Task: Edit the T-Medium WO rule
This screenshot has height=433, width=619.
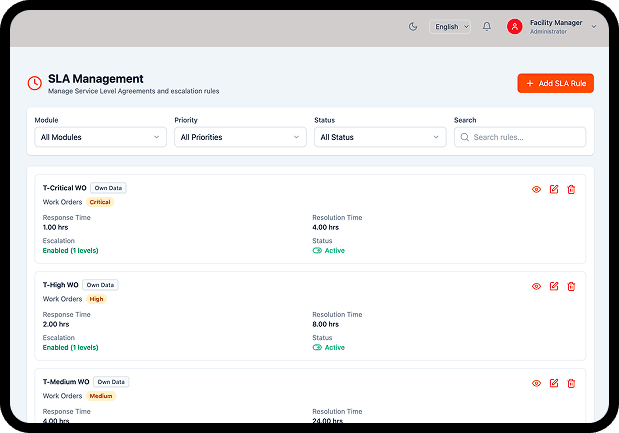Action: pos(554,383)
